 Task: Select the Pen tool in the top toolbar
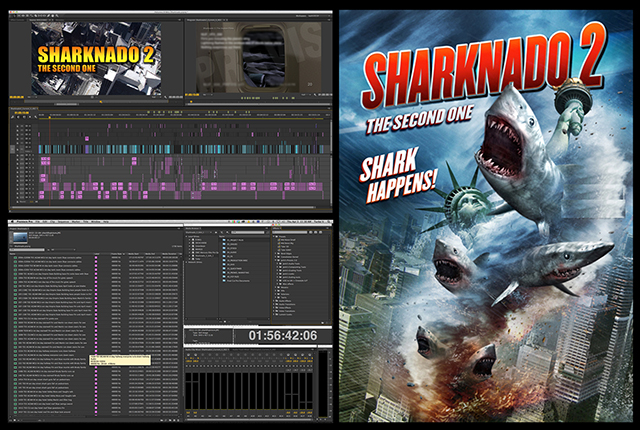[x=48, y=16]
